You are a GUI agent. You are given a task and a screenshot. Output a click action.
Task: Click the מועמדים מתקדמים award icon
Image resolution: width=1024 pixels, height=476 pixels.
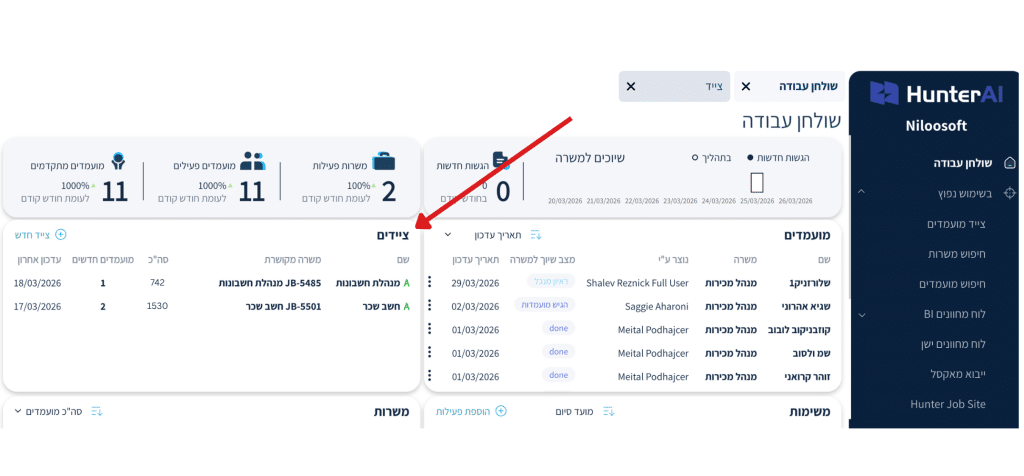[x=118, y=161]
